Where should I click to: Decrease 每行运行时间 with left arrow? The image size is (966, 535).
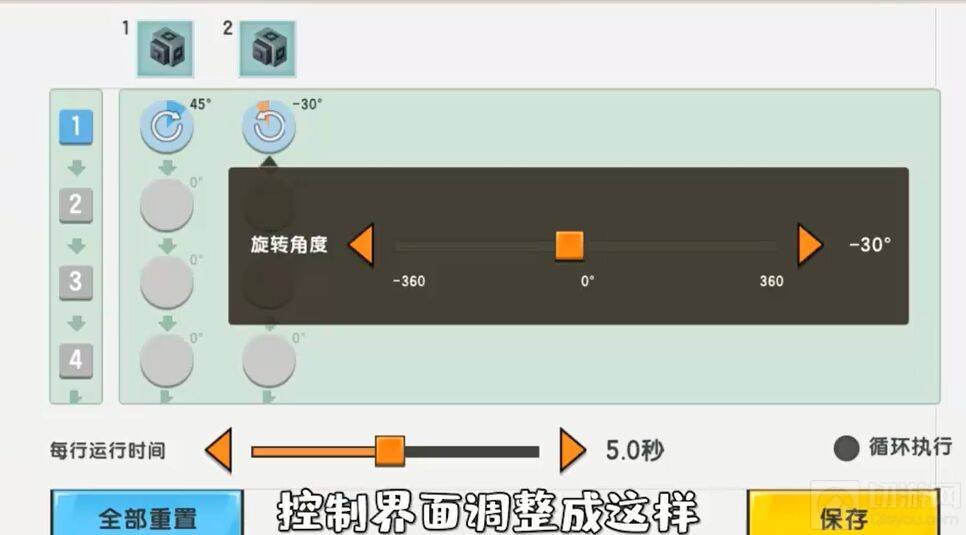coord(219,450)
